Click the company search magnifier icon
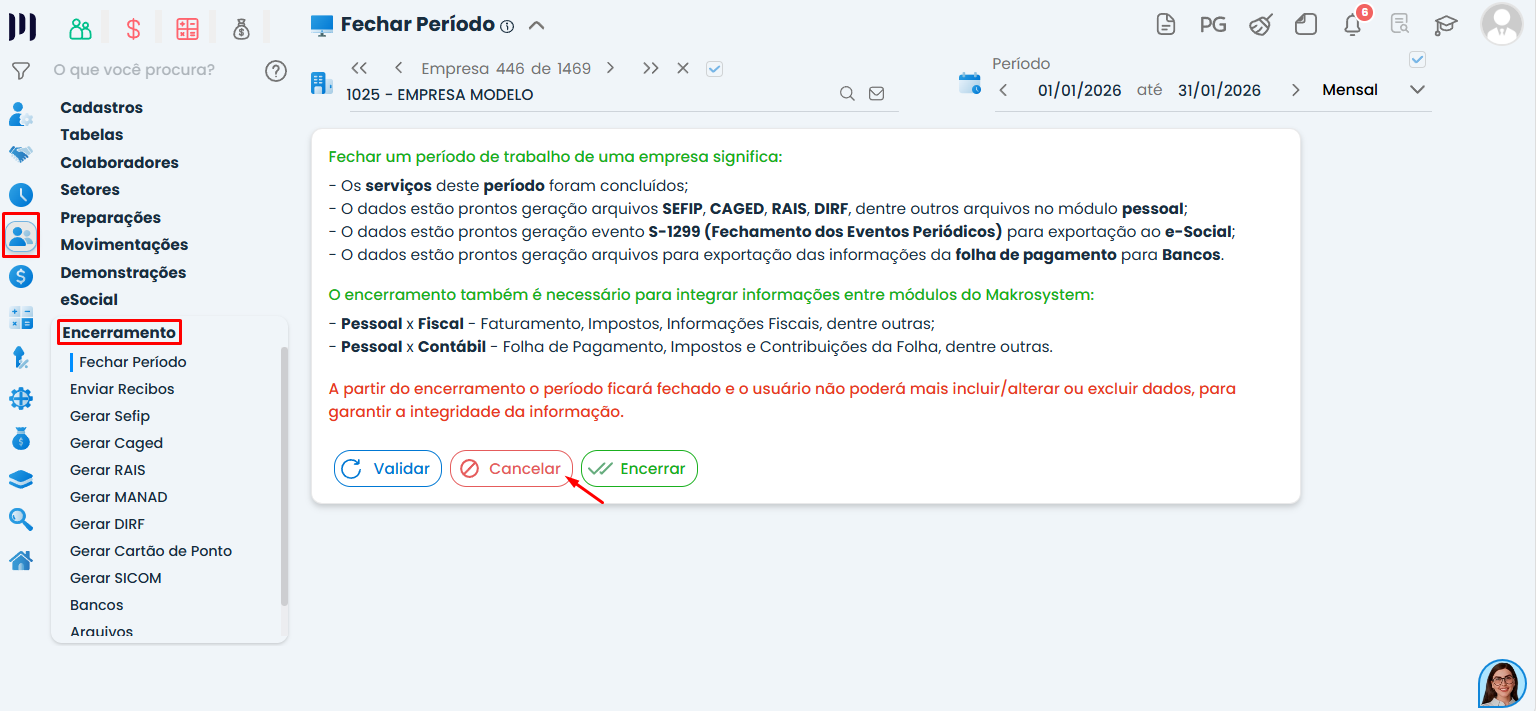 (x=847, y=94)
